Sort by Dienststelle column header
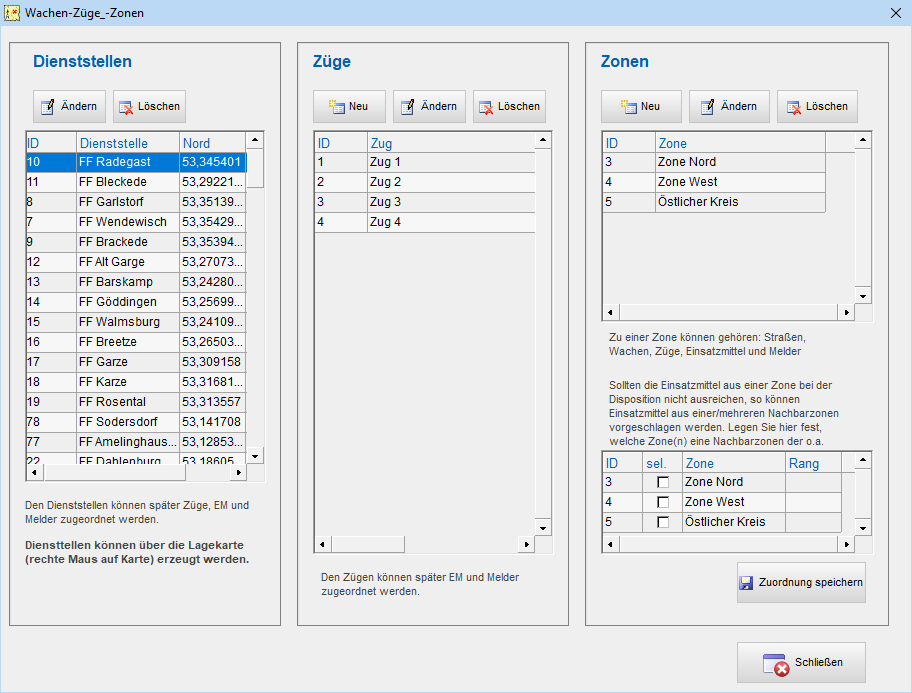 (127, 143)
